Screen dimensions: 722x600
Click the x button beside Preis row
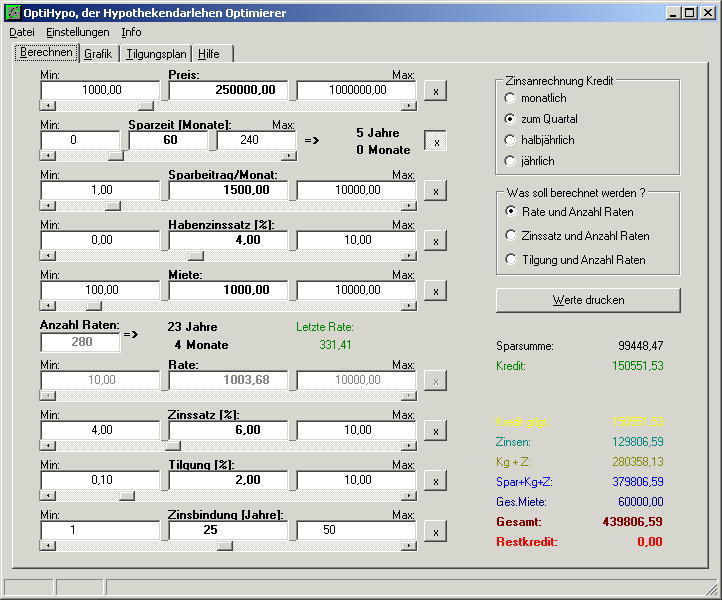coord(435,90)
